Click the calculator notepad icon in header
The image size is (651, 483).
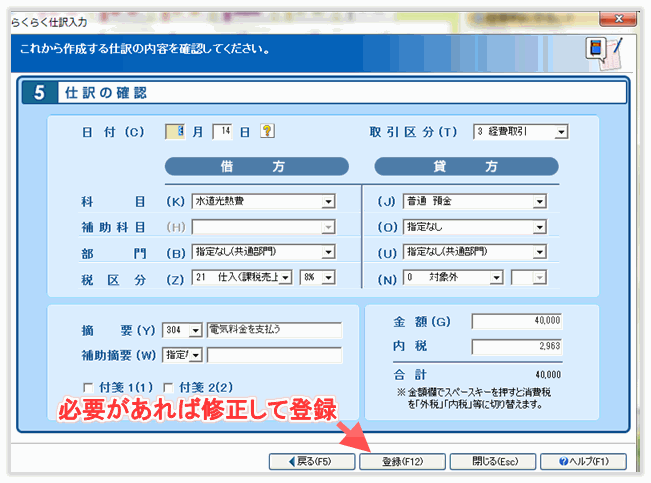coord(605,53)
